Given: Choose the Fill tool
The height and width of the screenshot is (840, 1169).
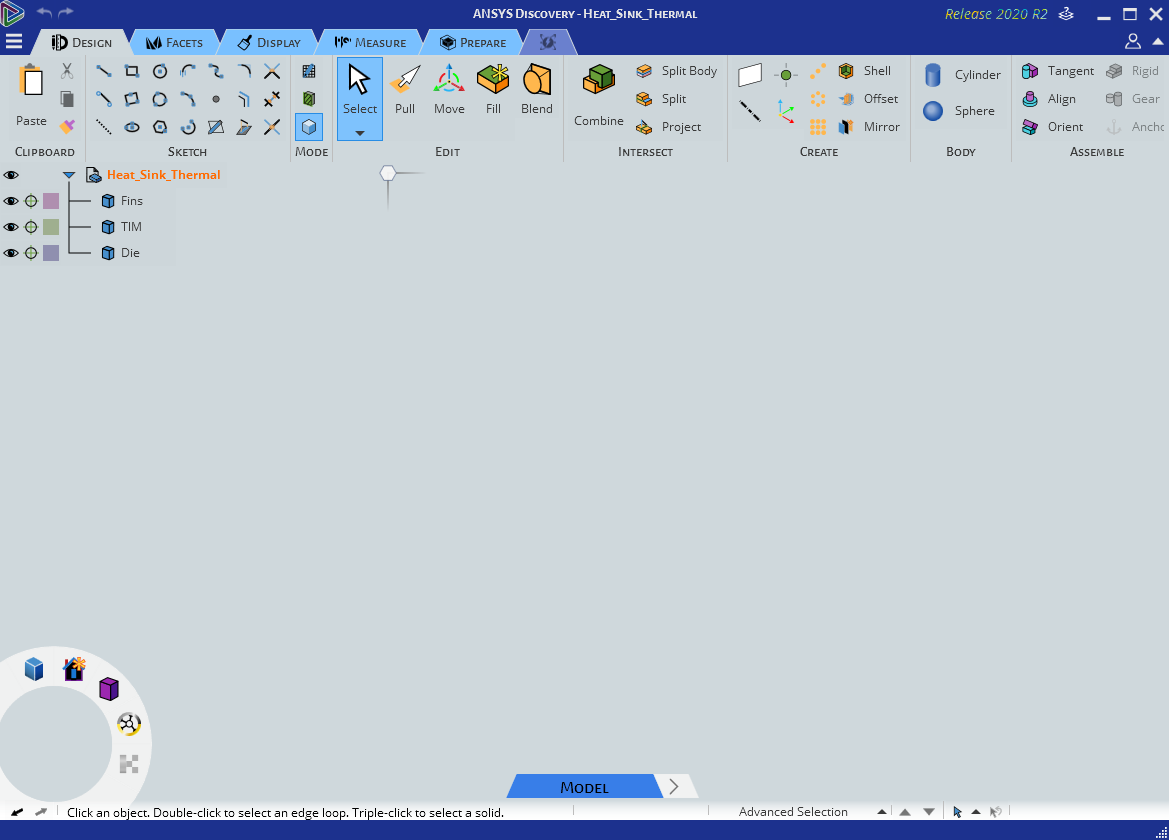Looking at the screenshot, I should coord(493,89).
